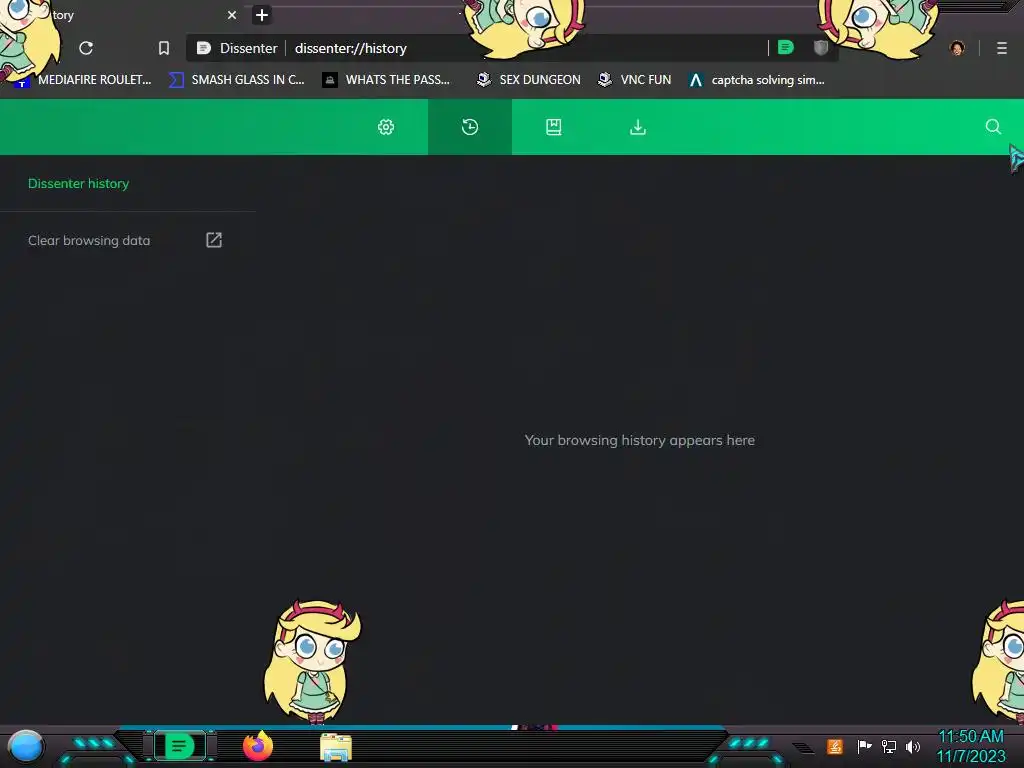Open the volume speaker tray icon
This screenshot has width=1024, height=768.
click(912, 746)
